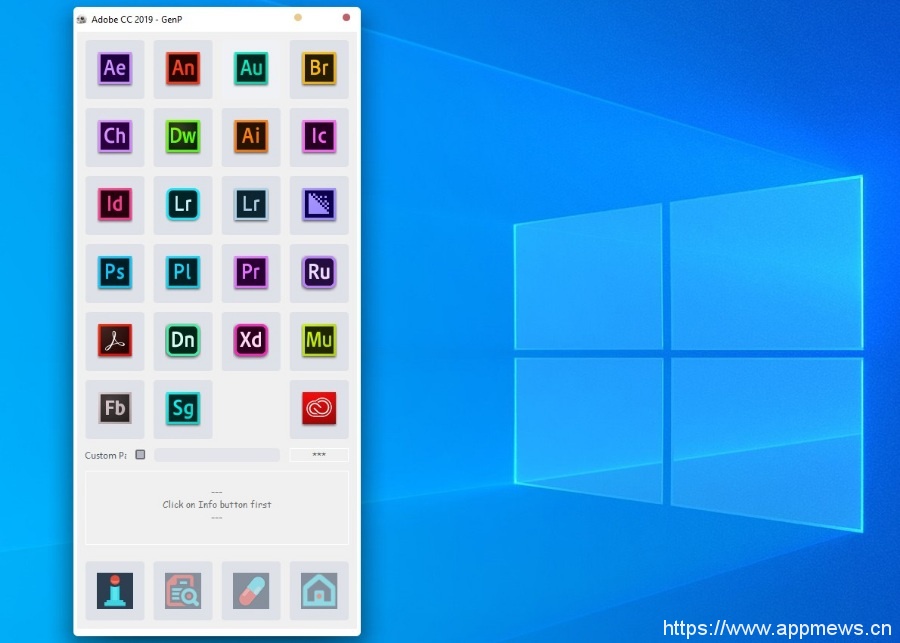
Task: Click the search files magnifier button
Action: [x=183, y=591]
